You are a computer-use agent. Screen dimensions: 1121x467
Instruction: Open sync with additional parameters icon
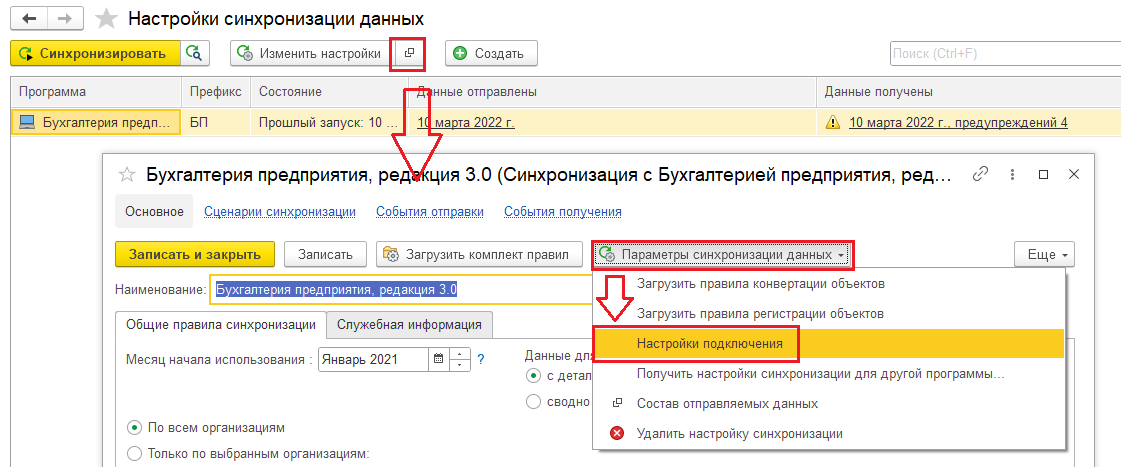click(x=194, y=53)
